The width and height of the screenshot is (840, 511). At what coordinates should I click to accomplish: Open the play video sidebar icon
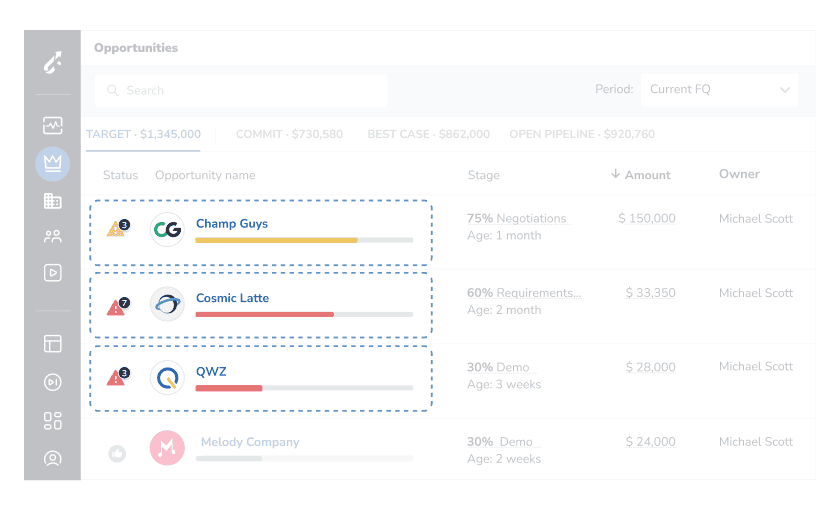pyautogui.click(x=52, y=273)
